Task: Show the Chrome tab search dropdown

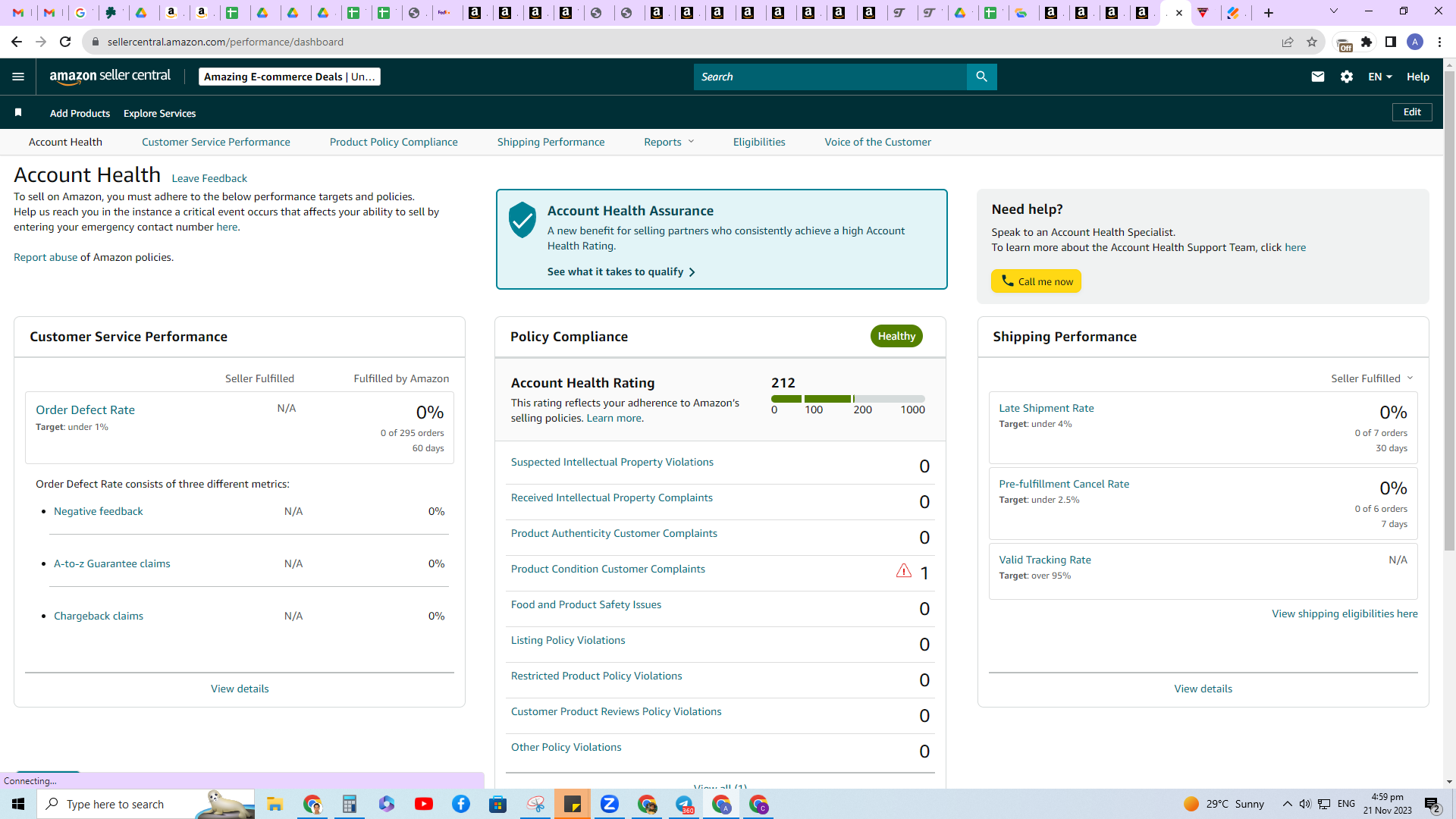Action: (x=1333, y=11)
